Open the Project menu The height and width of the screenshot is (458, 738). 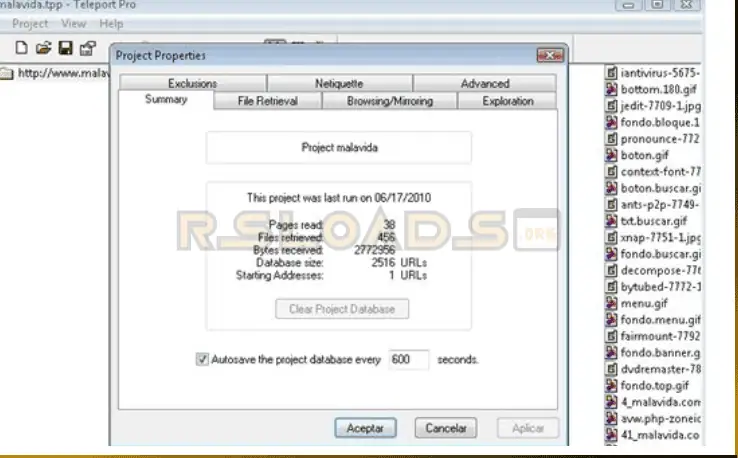(30, 23)
